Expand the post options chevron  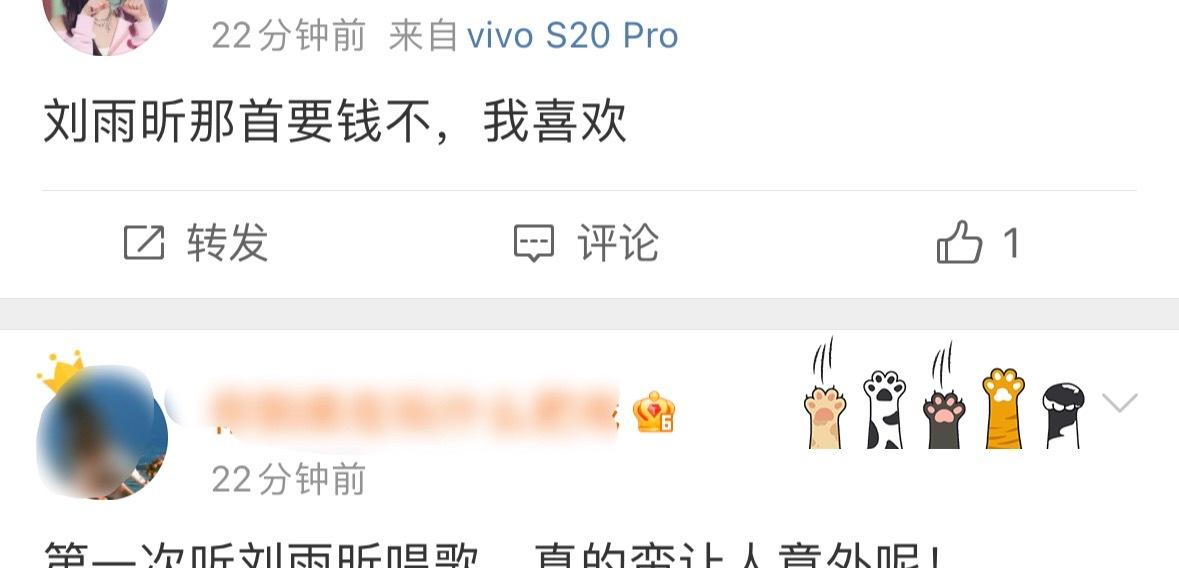tap(1120, 403)
